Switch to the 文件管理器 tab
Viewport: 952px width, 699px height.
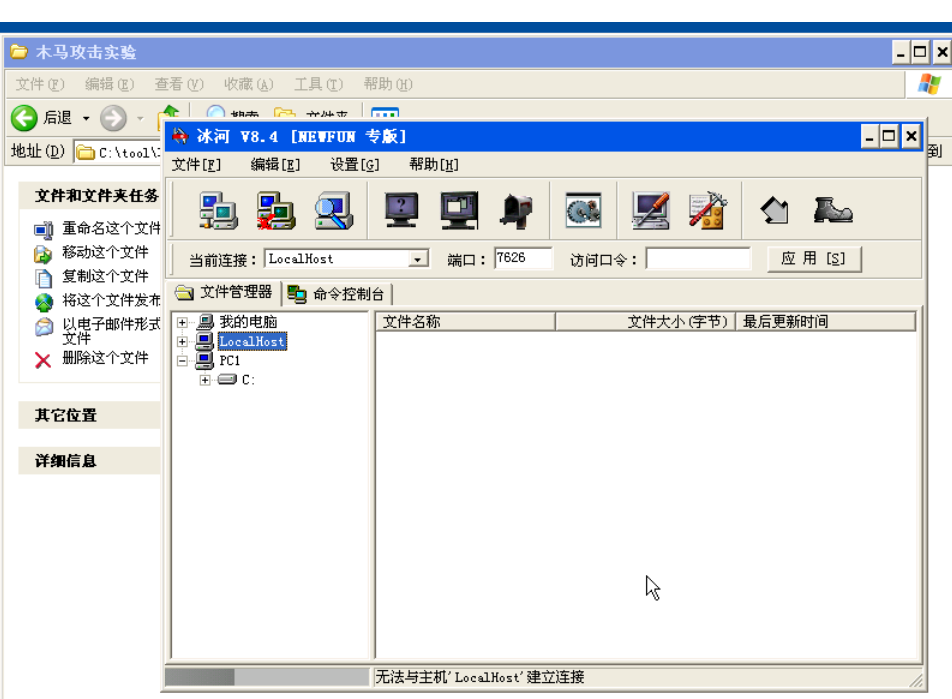pos(223,293)
